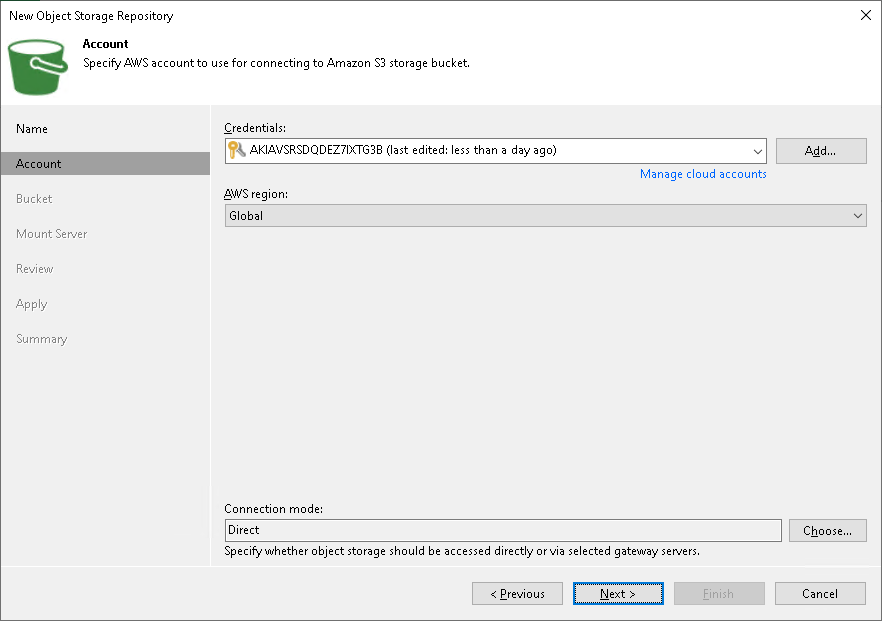
Task: Expand the Credentials combo box arrow
Action: coord(757,151)
